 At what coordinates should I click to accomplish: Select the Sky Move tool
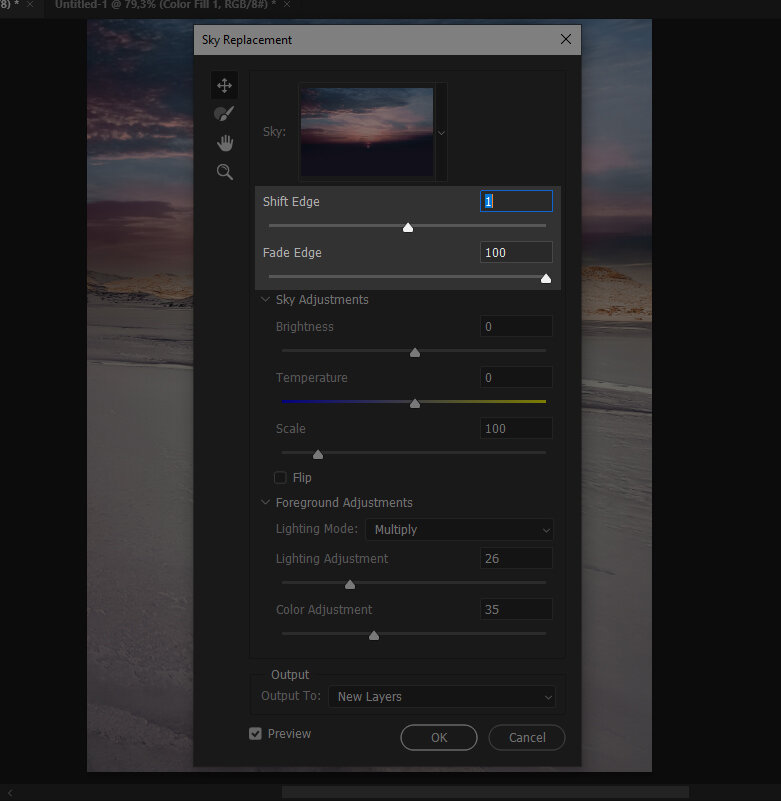pos(224,85)
